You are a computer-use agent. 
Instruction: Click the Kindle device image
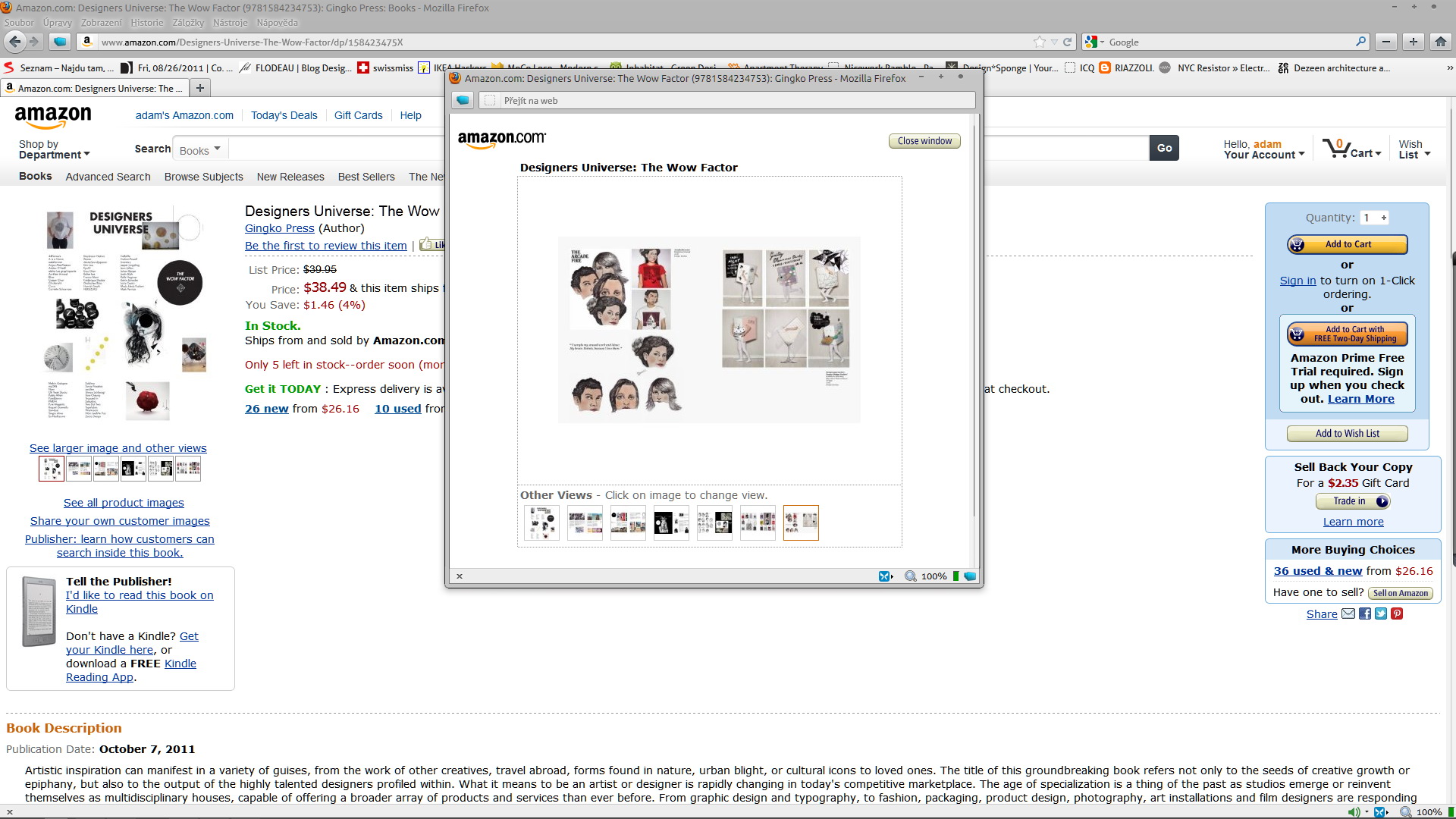coord(39,611)
